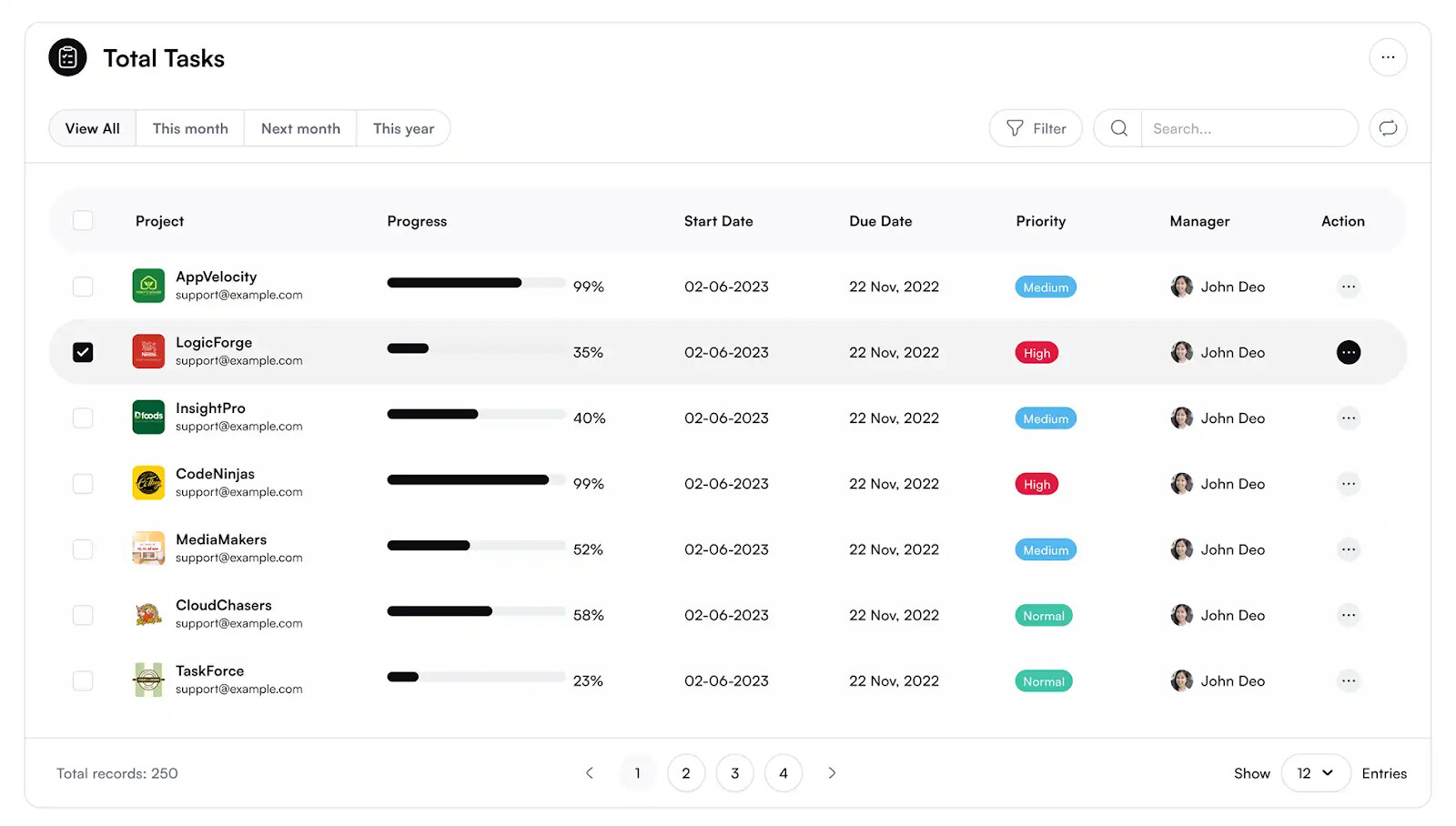Go to next page with right chevron
The image size is (1456, 826).
pyautogui.click(x=831, y=773)
